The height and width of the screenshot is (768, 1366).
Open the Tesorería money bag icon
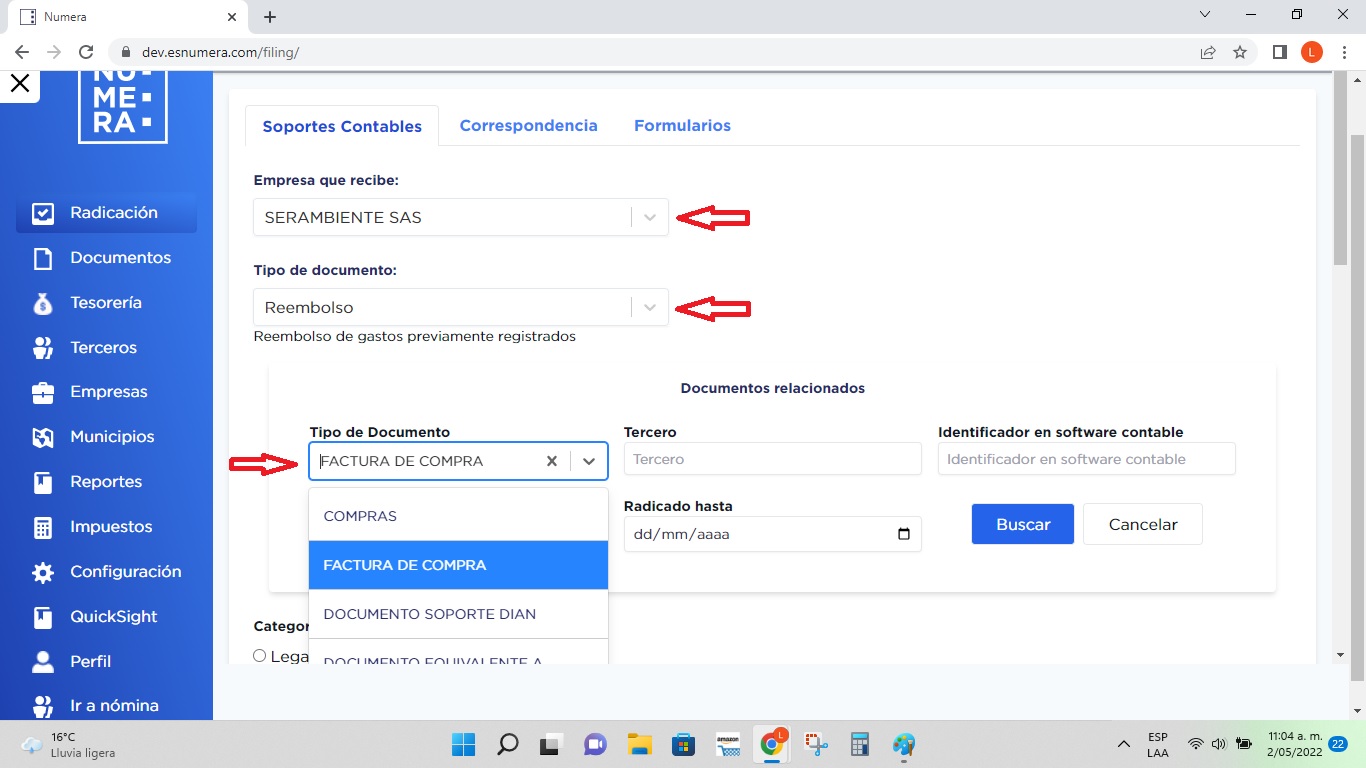pos(42,303)
